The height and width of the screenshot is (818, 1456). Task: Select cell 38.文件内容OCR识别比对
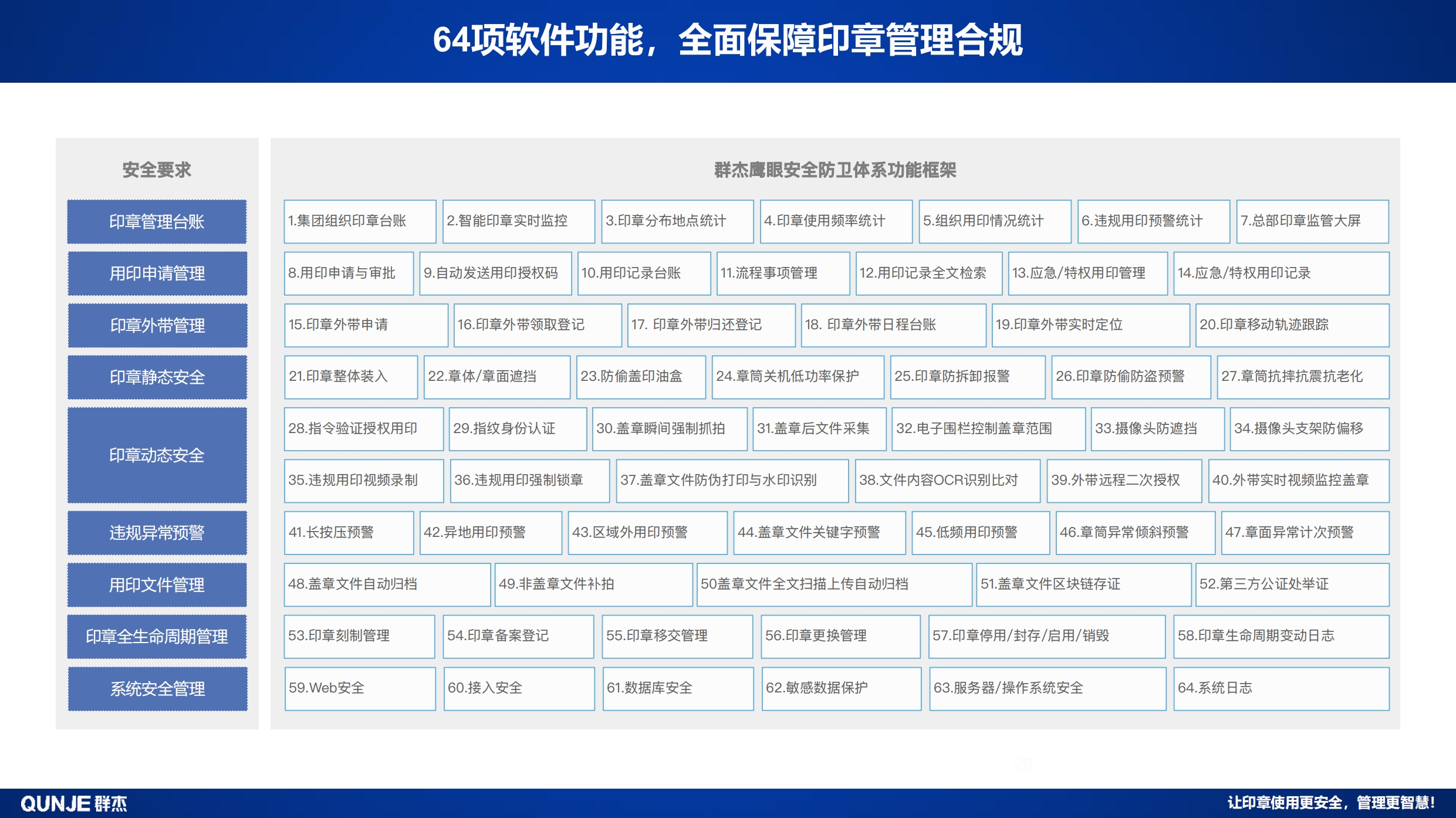[948, 481]
